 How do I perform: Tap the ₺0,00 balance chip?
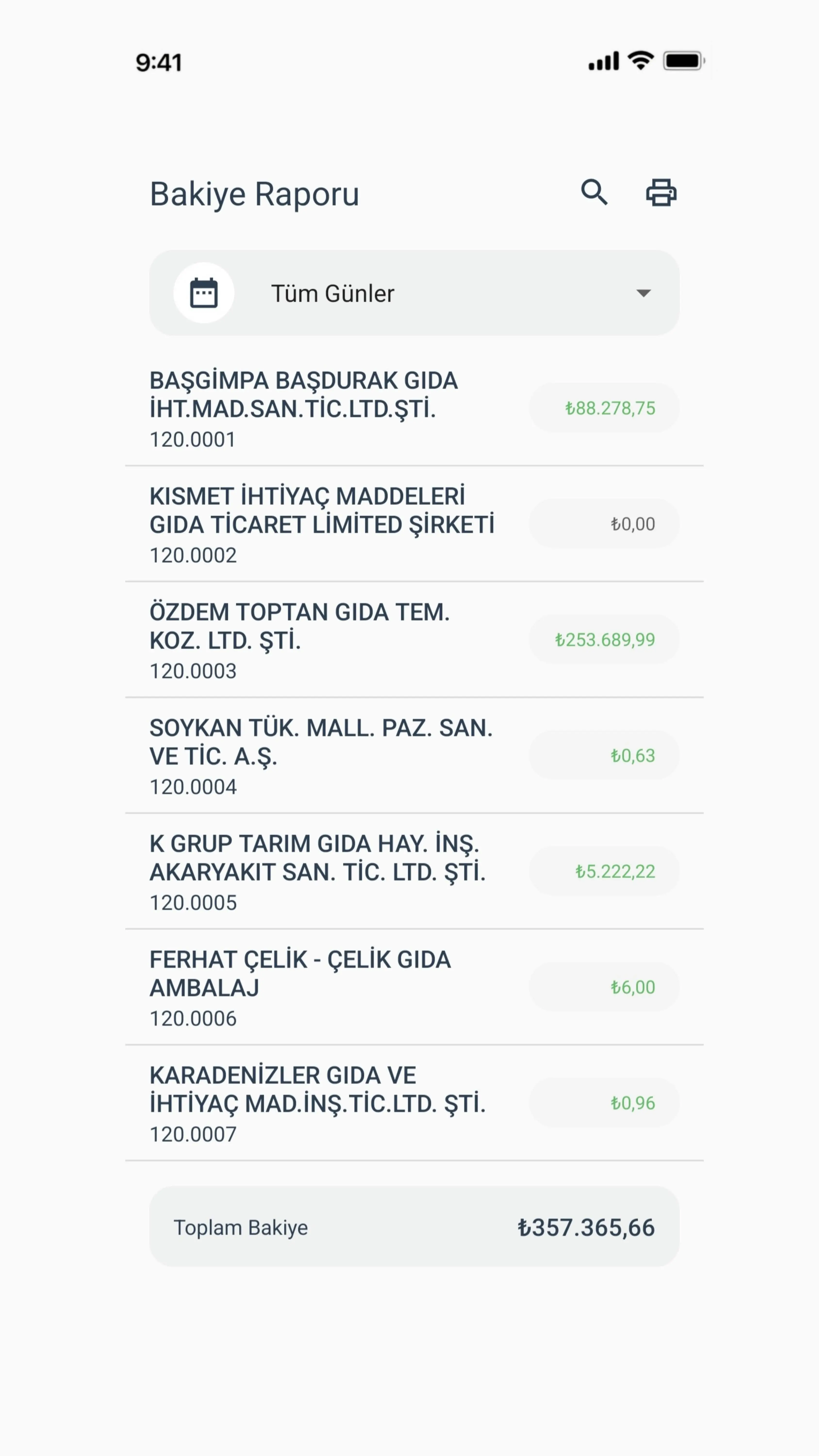[x=604, y=524]
